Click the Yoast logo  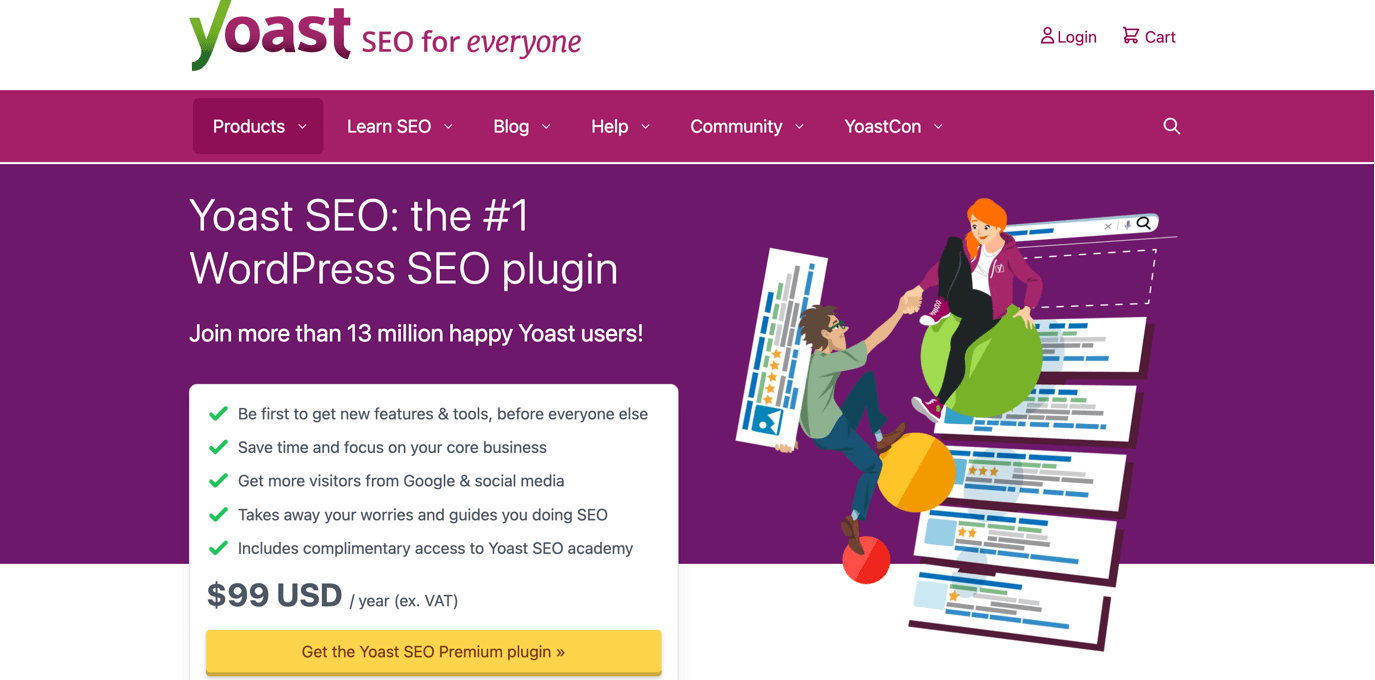coord(270,34)
